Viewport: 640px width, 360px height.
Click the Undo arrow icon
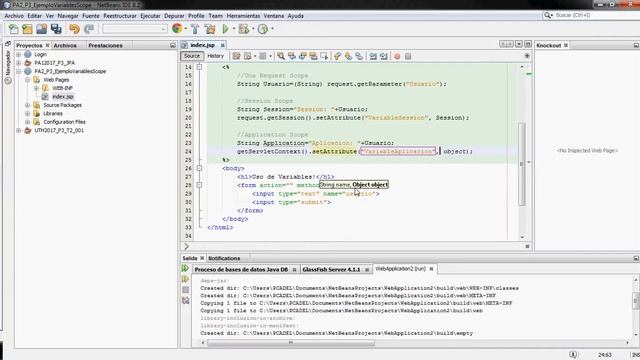click(x=74, y=29)
